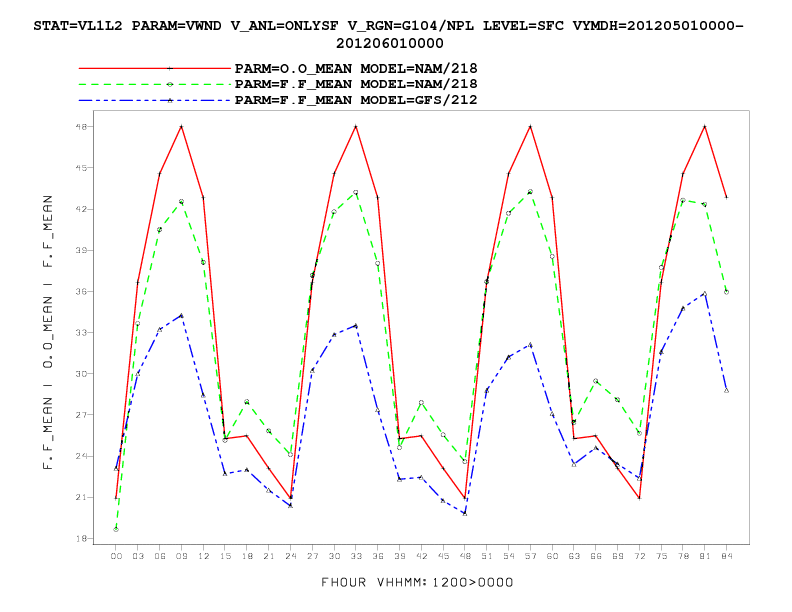This screenshot has height=612, width=792.
Task: Click y-axis tick label 30
Action: tap(81, 374)
